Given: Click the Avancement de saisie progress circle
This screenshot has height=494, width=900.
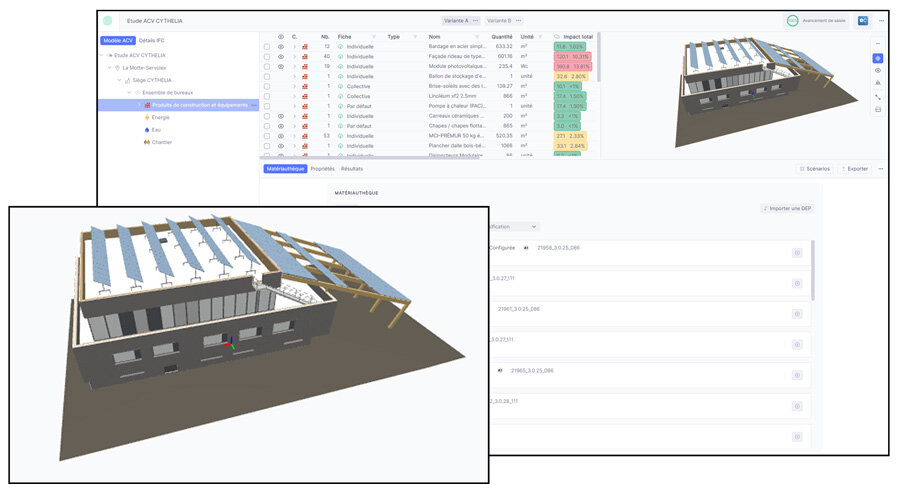Looking at the screenshot, I should (792, 20).
